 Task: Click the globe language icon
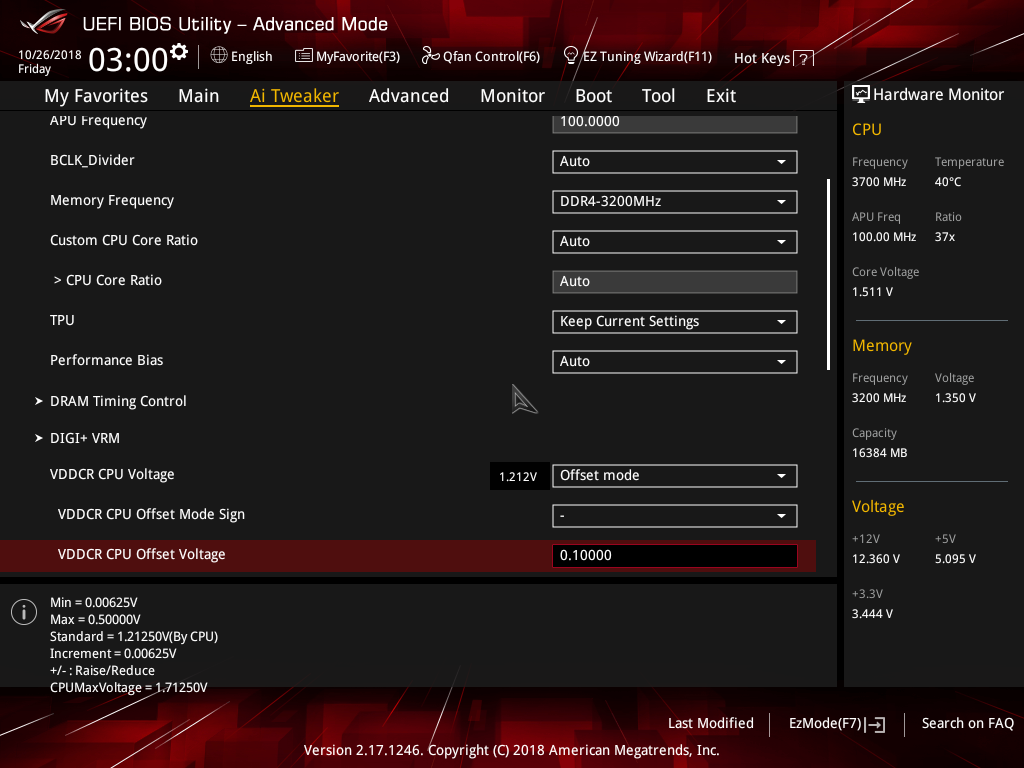click(219, 56)
